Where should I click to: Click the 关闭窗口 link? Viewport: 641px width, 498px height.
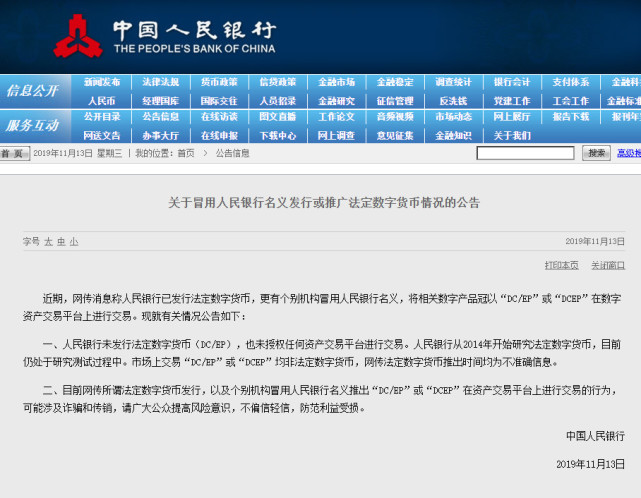(608, 266)
